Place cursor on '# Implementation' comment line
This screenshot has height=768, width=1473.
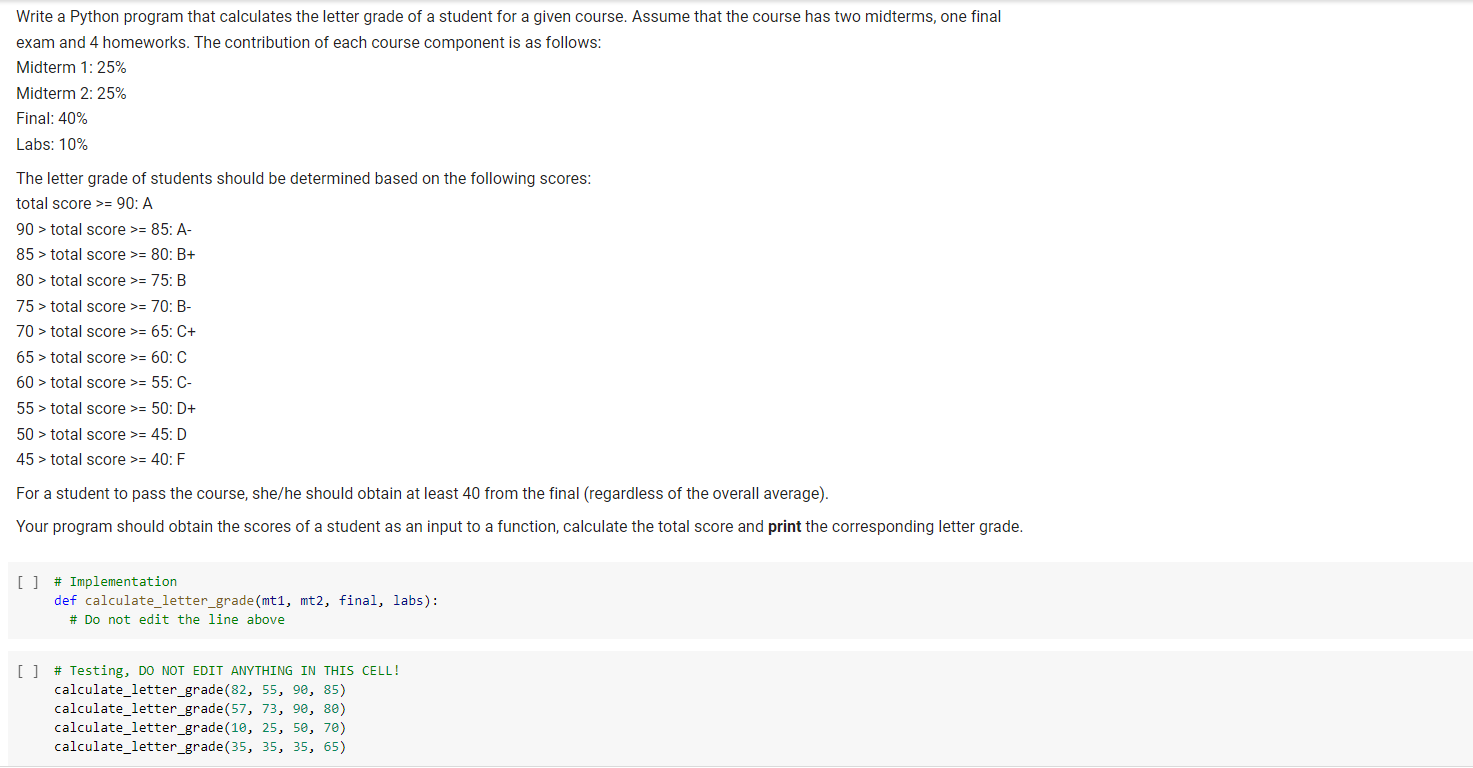coord(116,582)
